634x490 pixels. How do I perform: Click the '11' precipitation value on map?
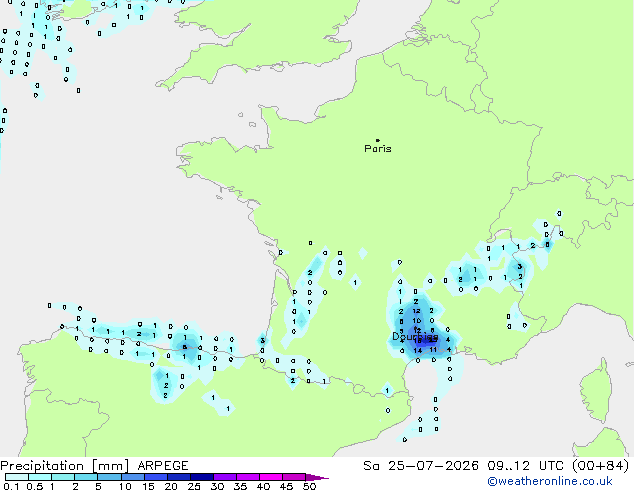pos(433,350)
